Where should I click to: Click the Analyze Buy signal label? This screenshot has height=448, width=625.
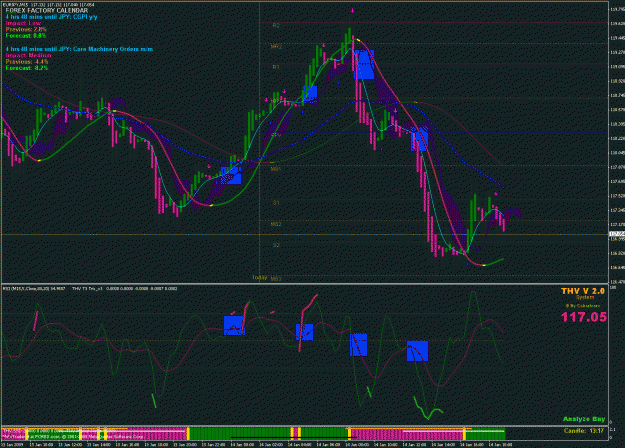point(584,419)
